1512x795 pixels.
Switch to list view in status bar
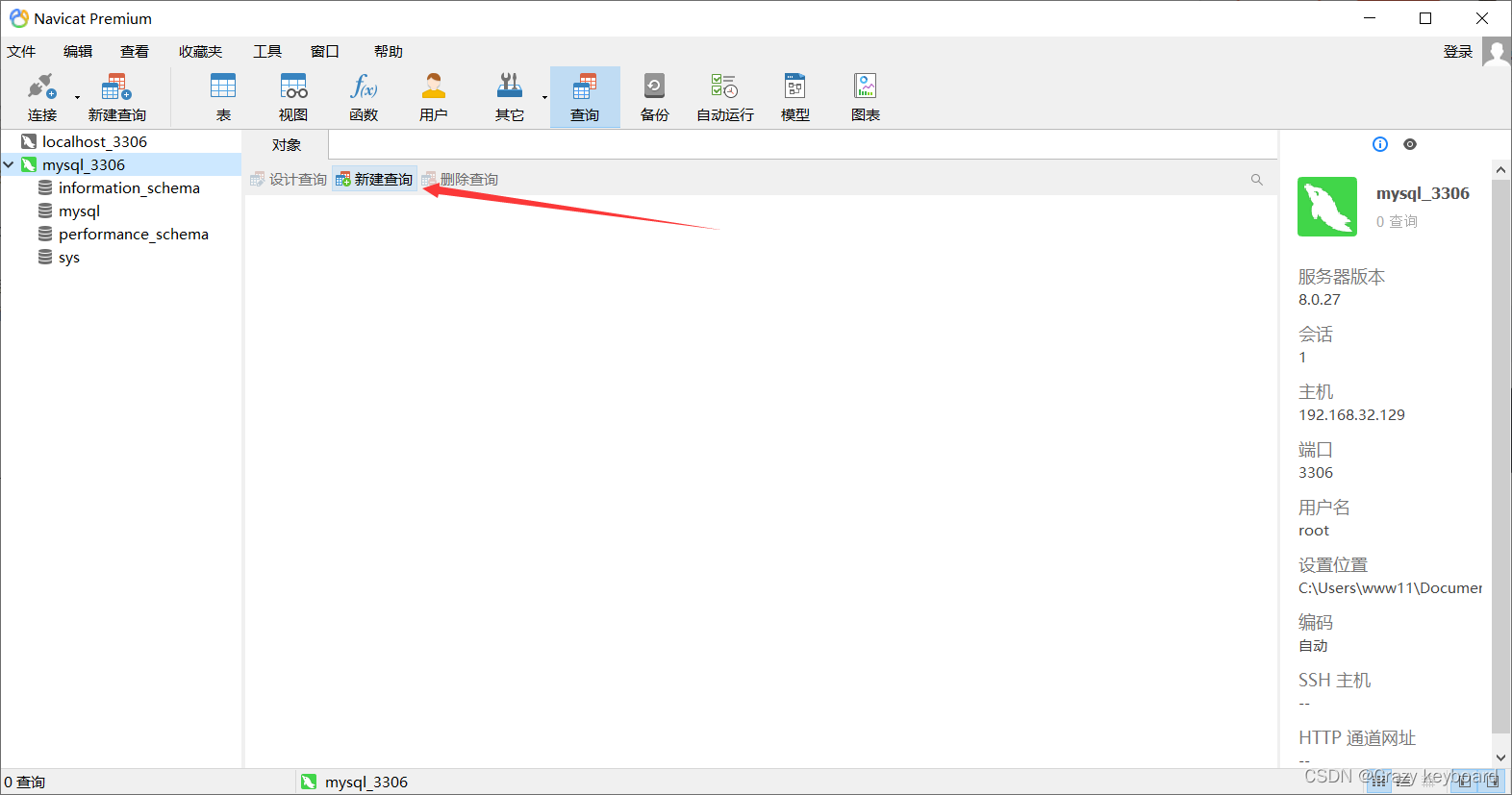1378,782
